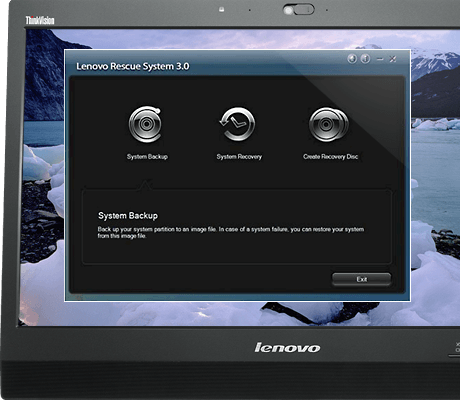This screenshot has width=460, height=400.
Task: Click the "Back up your system partition" description text
Action: coord(231,233)
